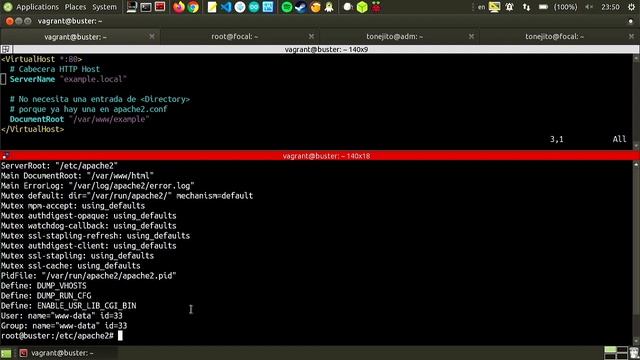Open the Raspberry Pi launcher icon
Image resolution: width=640 pixels, height=360 pixels.
click(376, 7)
